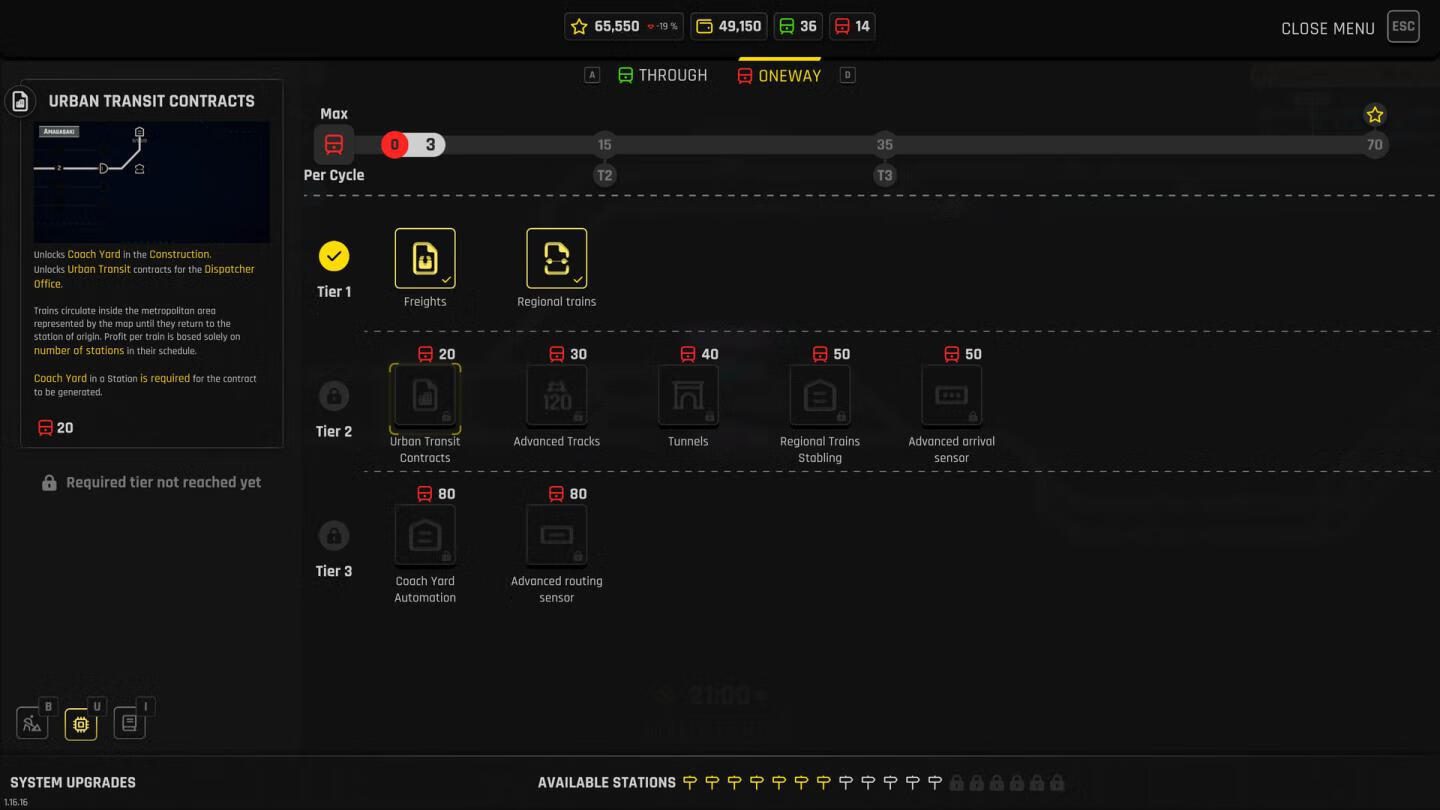Select the Advanced routing sensor upgrade
Viewport: 1440px width, 810px height.
click(x=556, y=536)
